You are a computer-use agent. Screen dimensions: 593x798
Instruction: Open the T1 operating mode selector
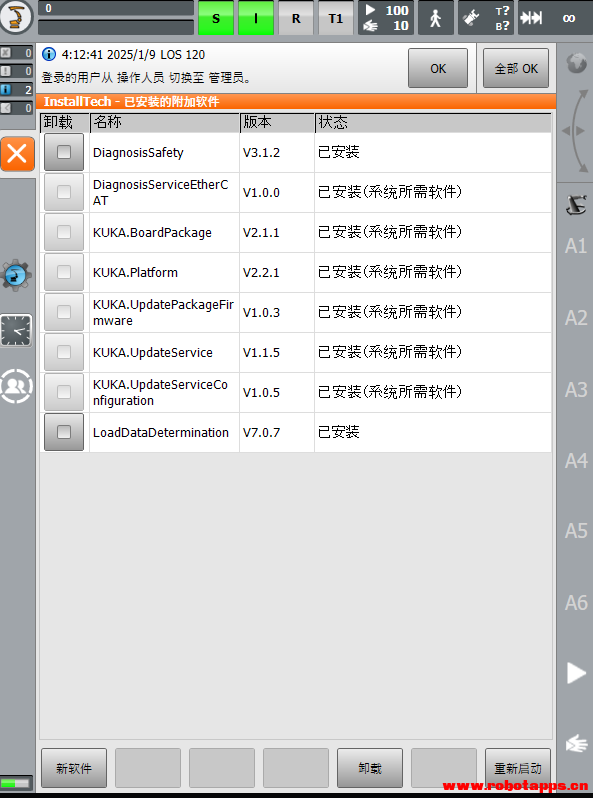(x=335, y=18)
